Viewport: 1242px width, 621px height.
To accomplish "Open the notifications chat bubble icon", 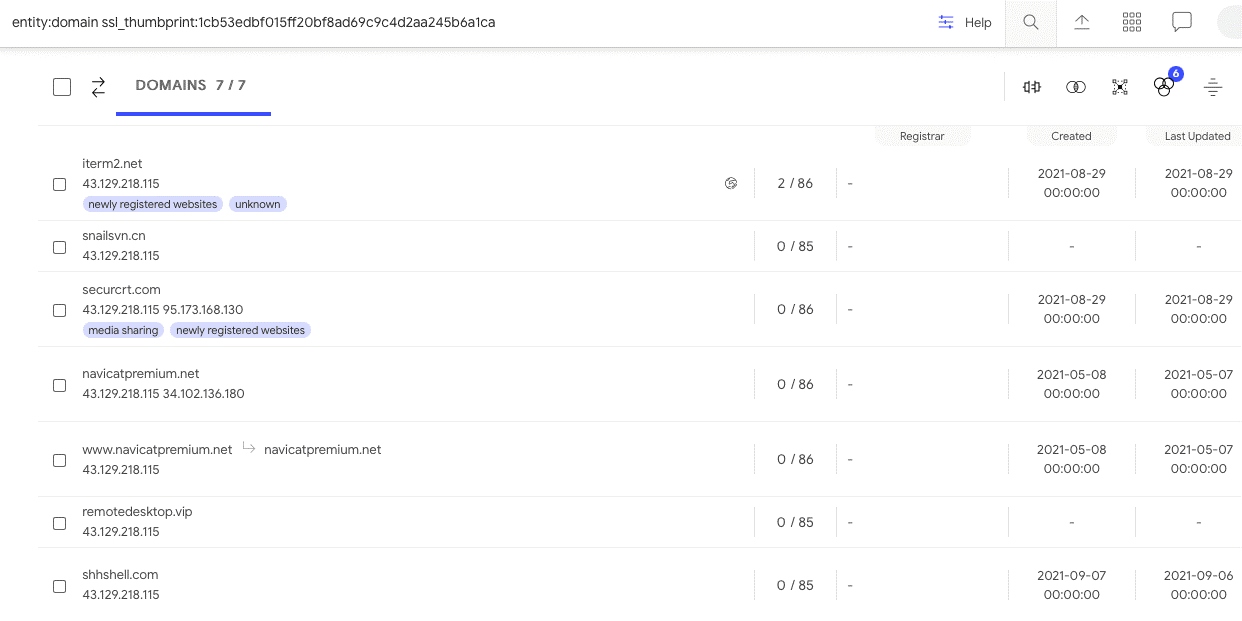I will (x=1182, y=22).
